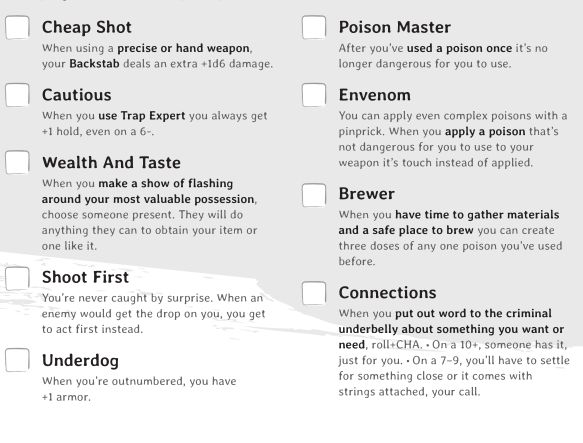Tick the Cautious move checkbox
This screenshot has height=443, width=583.
tap(17, 95)
